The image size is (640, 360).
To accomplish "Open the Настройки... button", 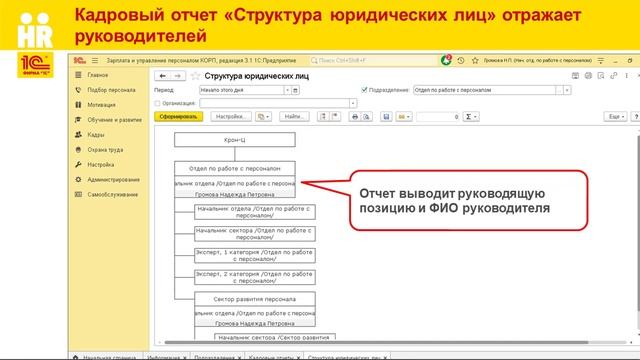I will 231,117.
